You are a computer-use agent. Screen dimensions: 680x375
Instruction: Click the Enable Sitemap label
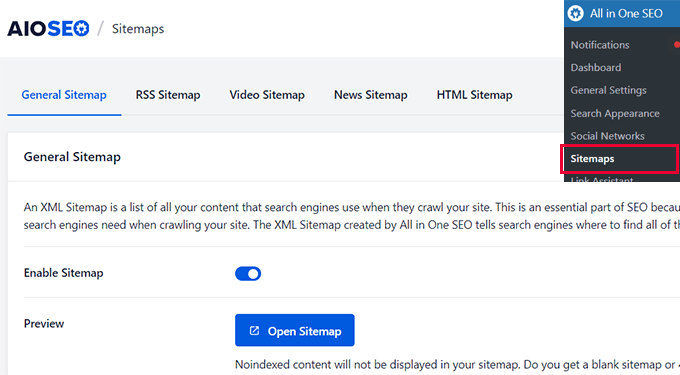coord(63,273)
